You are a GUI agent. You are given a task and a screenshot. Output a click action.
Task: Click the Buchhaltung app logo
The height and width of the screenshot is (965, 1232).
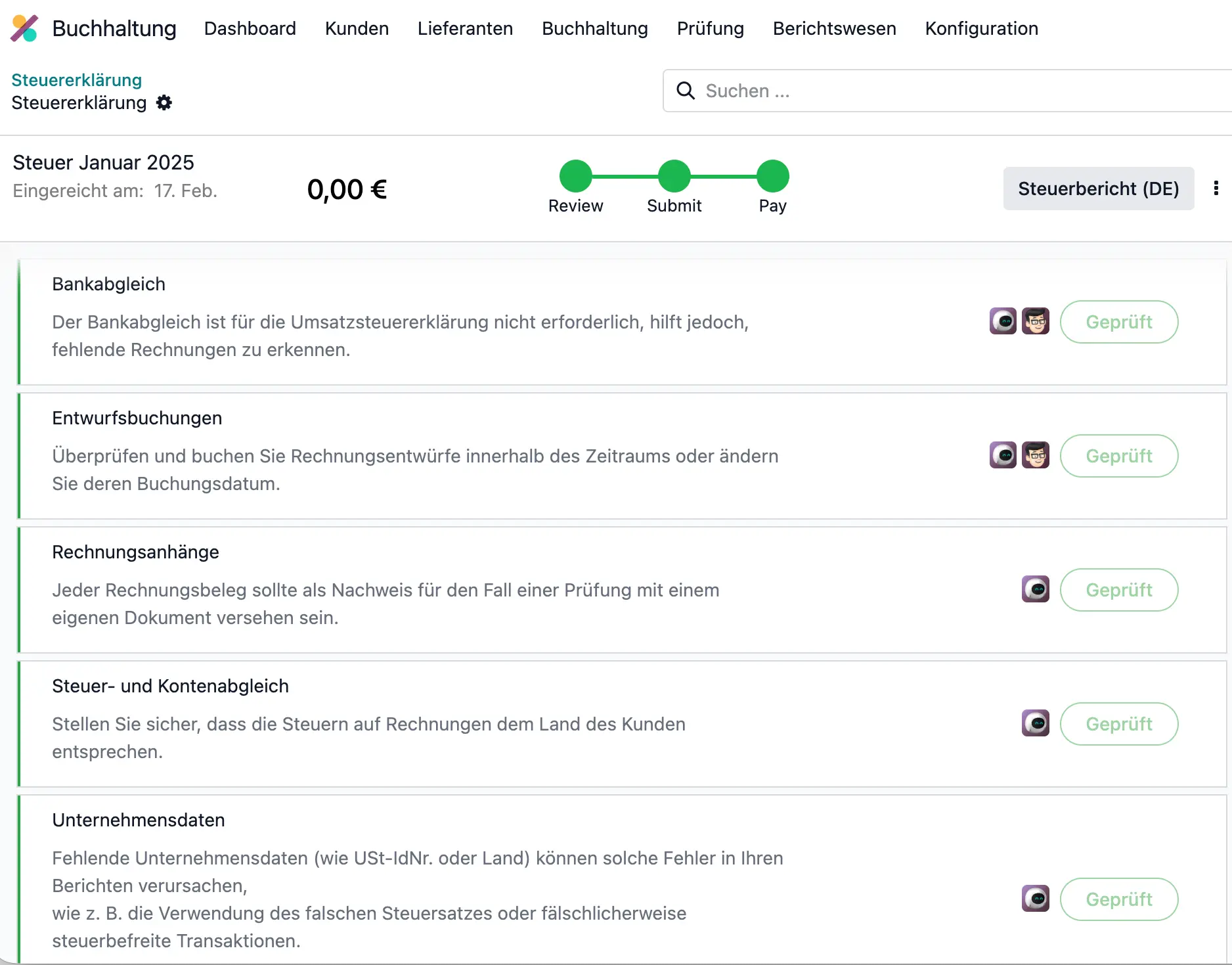click(24, 28)
